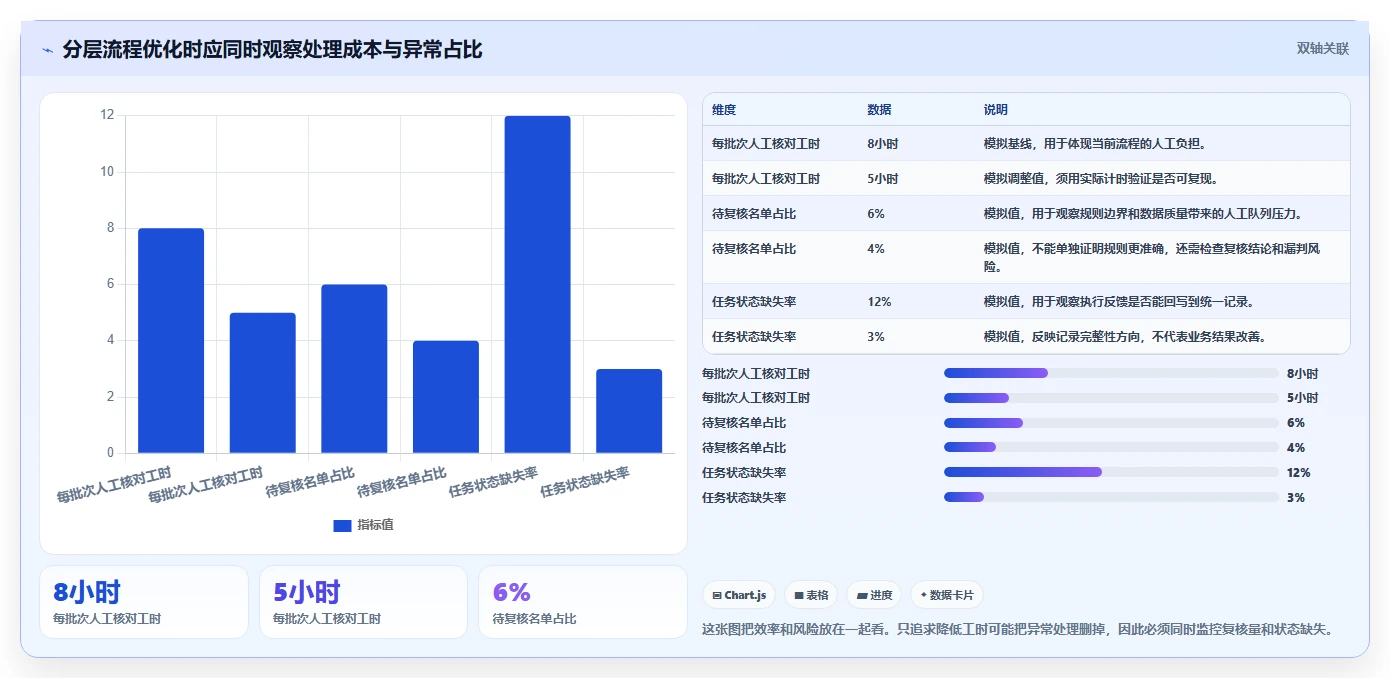Click the 指标值 legend label
This screenshot has height=678, width=1390.
tap(376, 525)
